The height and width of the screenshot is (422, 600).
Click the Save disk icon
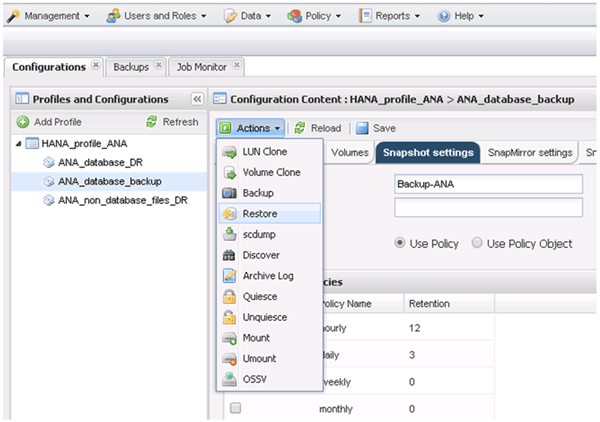tap(362, 128)
